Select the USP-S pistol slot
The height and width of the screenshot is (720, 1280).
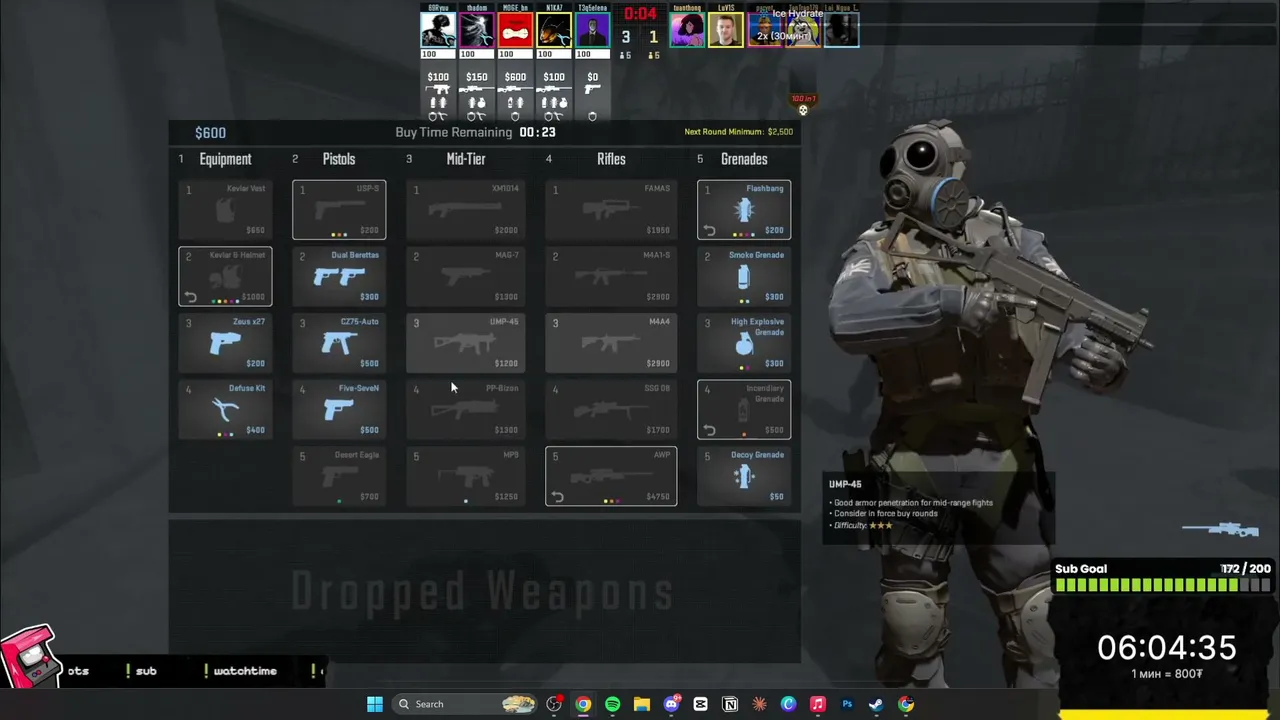coord(339,210)
